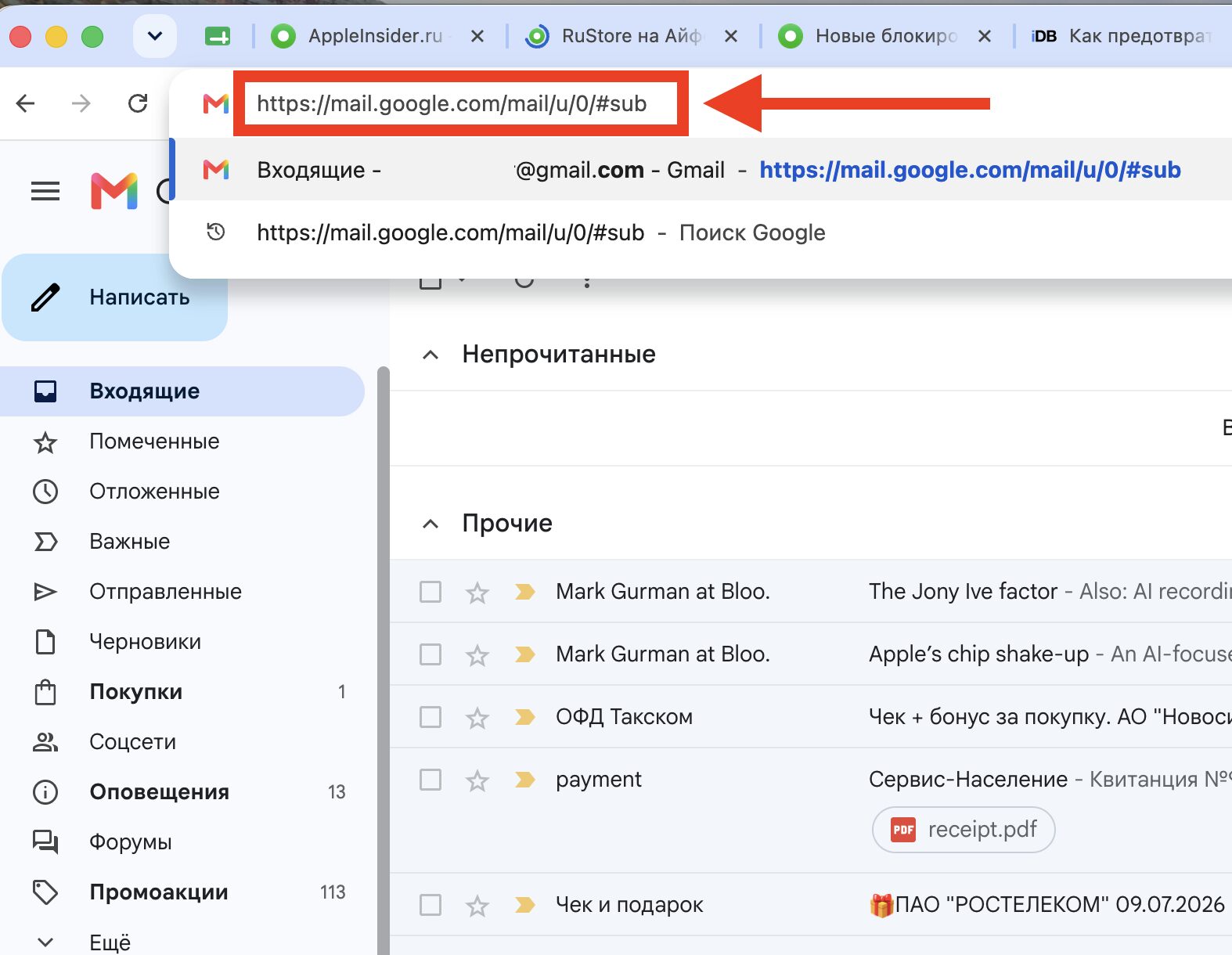Click unread count 13 beside Оповещения
Screen dimensions: 1232x955
pos(337,792)
